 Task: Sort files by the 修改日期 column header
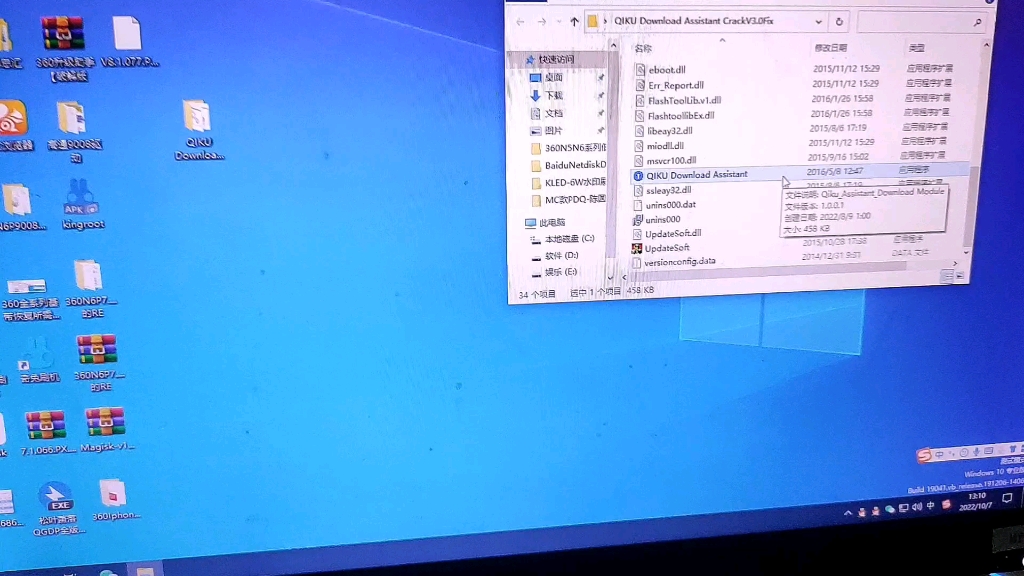(x=830, y=48)
